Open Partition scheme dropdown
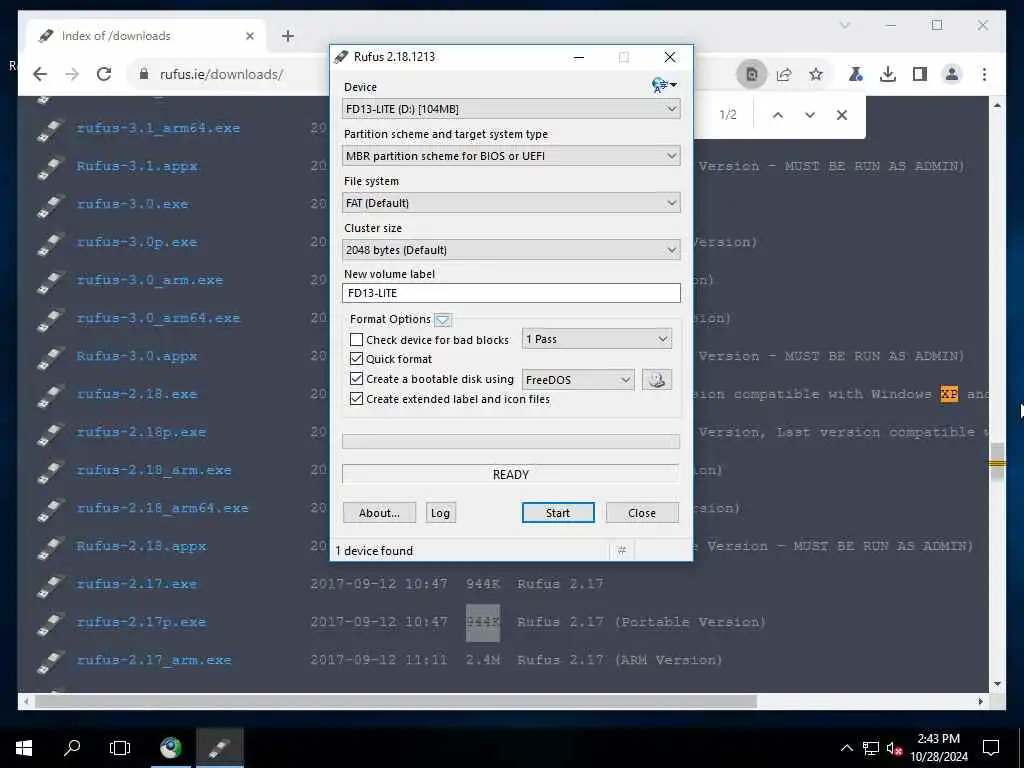This screenshot has width=1024, height=768. tap(511, 156)
